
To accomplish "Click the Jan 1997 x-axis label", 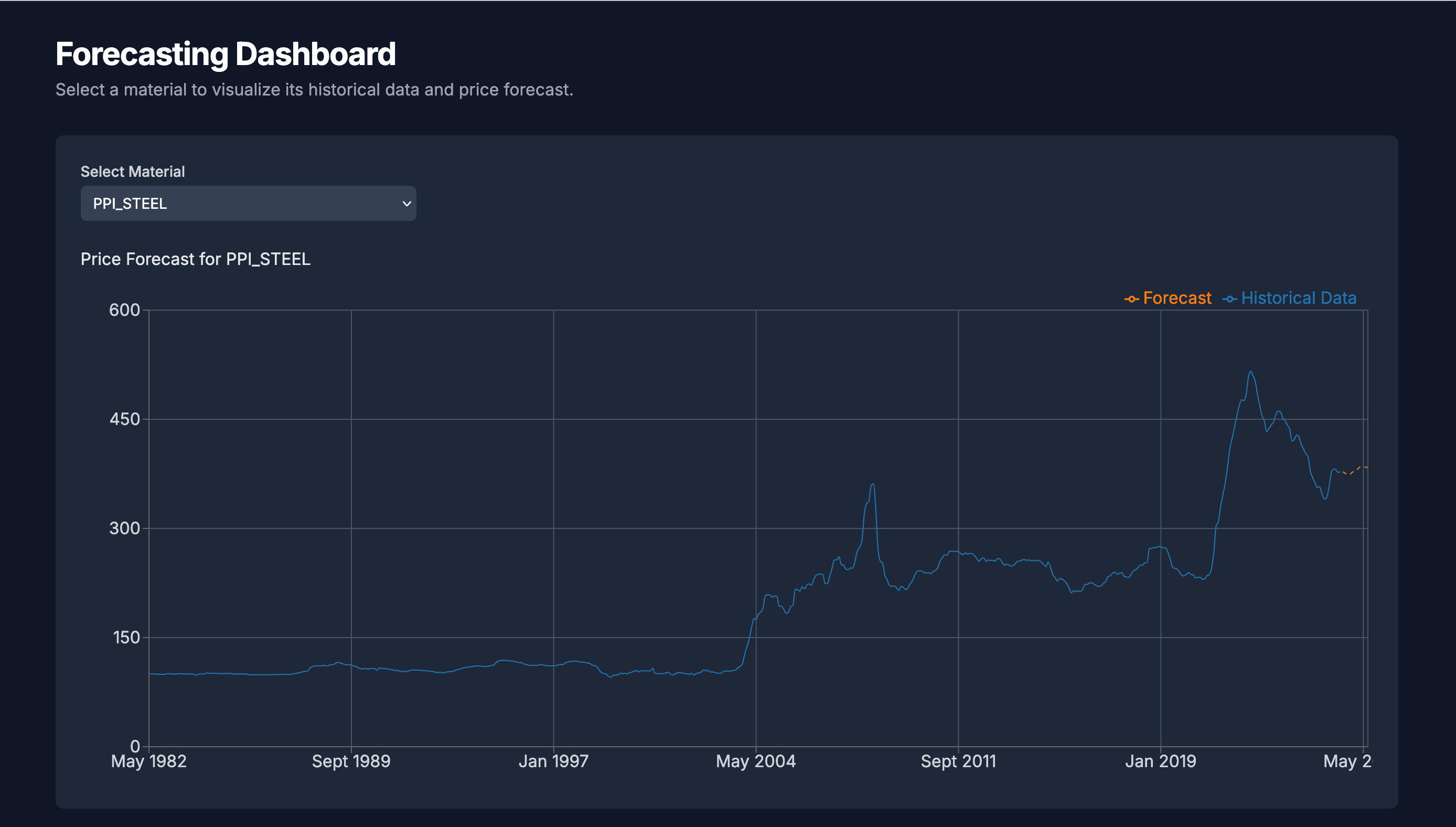I will 553,761.
